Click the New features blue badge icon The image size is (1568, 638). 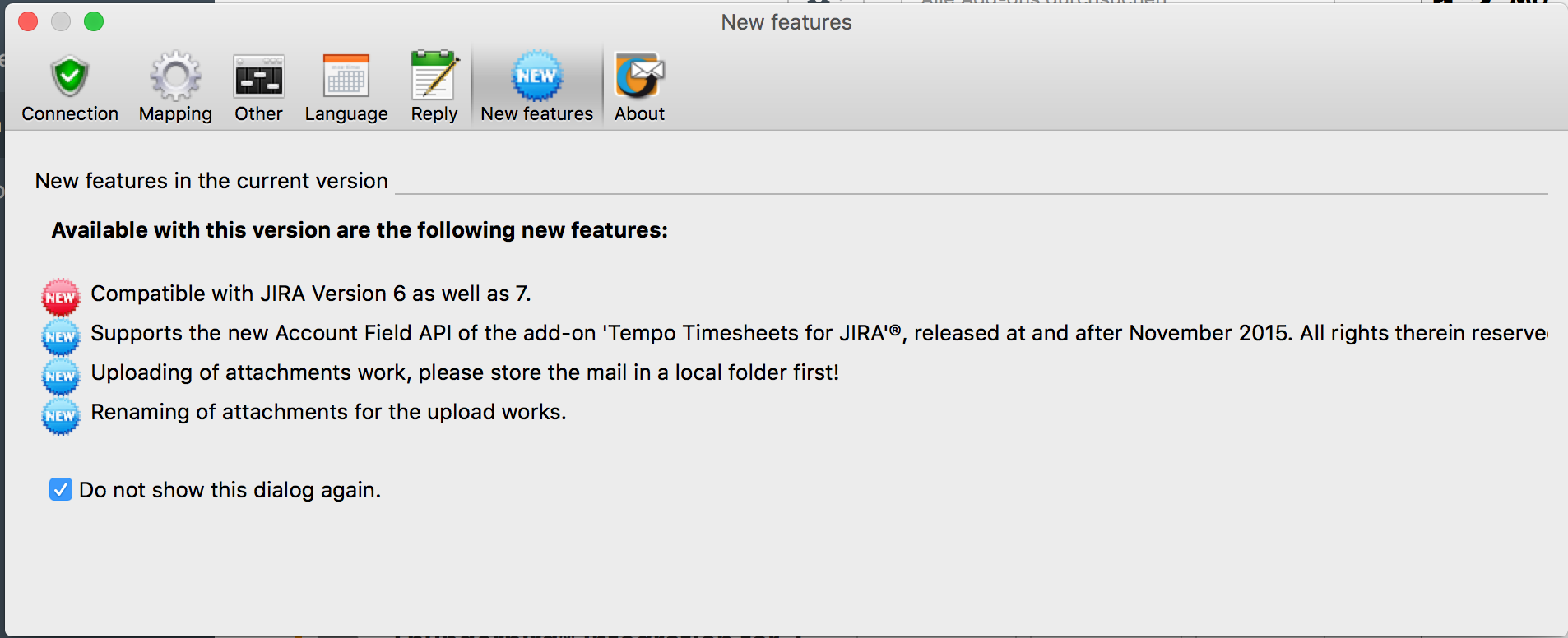click(x=536, y=76)
